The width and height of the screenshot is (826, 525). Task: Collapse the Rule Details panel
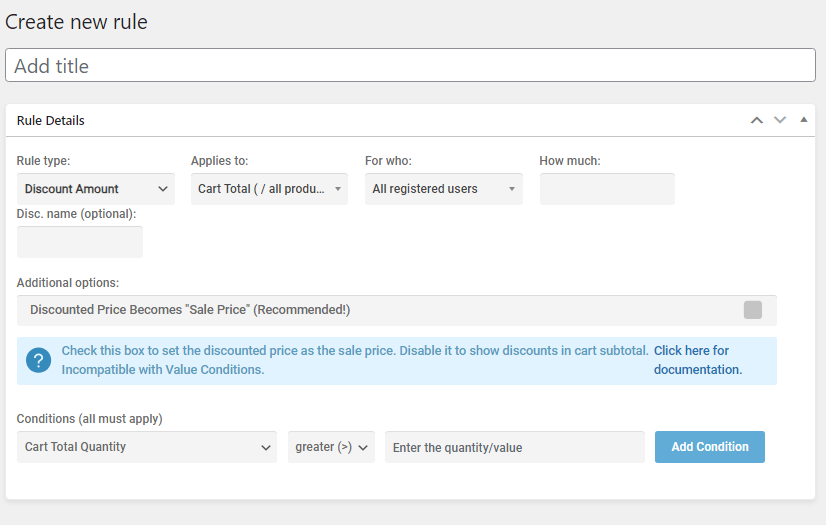click(x=804, y=120)
